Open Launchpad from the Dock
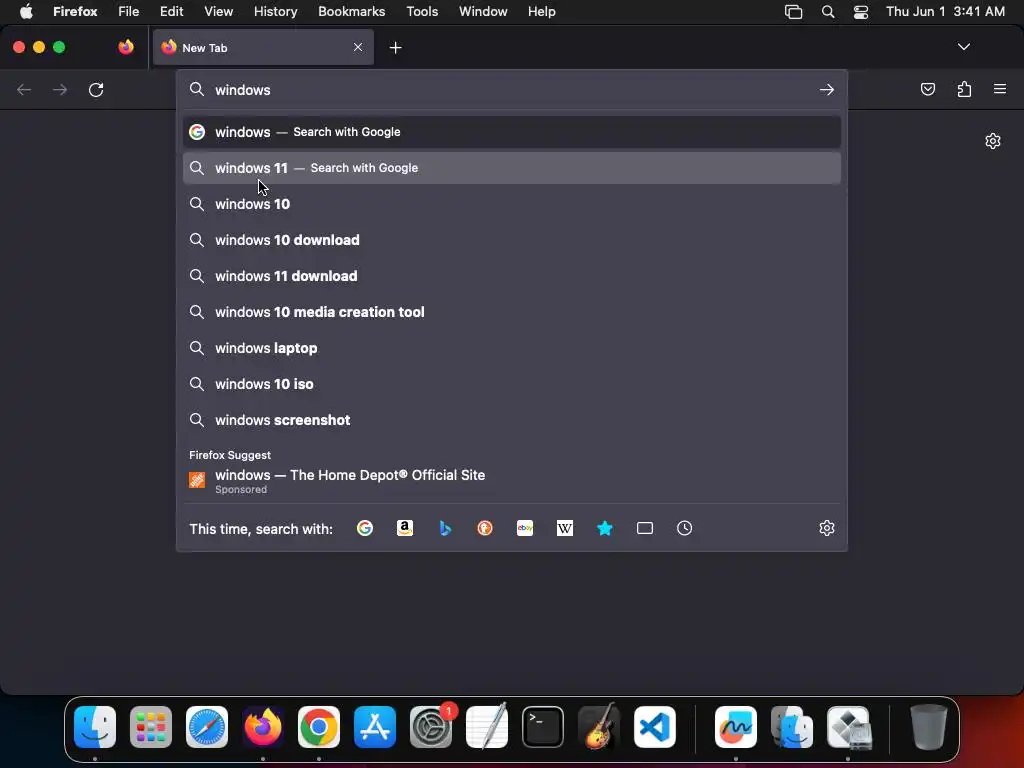1024x768 pixels. (x=151, y=727)
